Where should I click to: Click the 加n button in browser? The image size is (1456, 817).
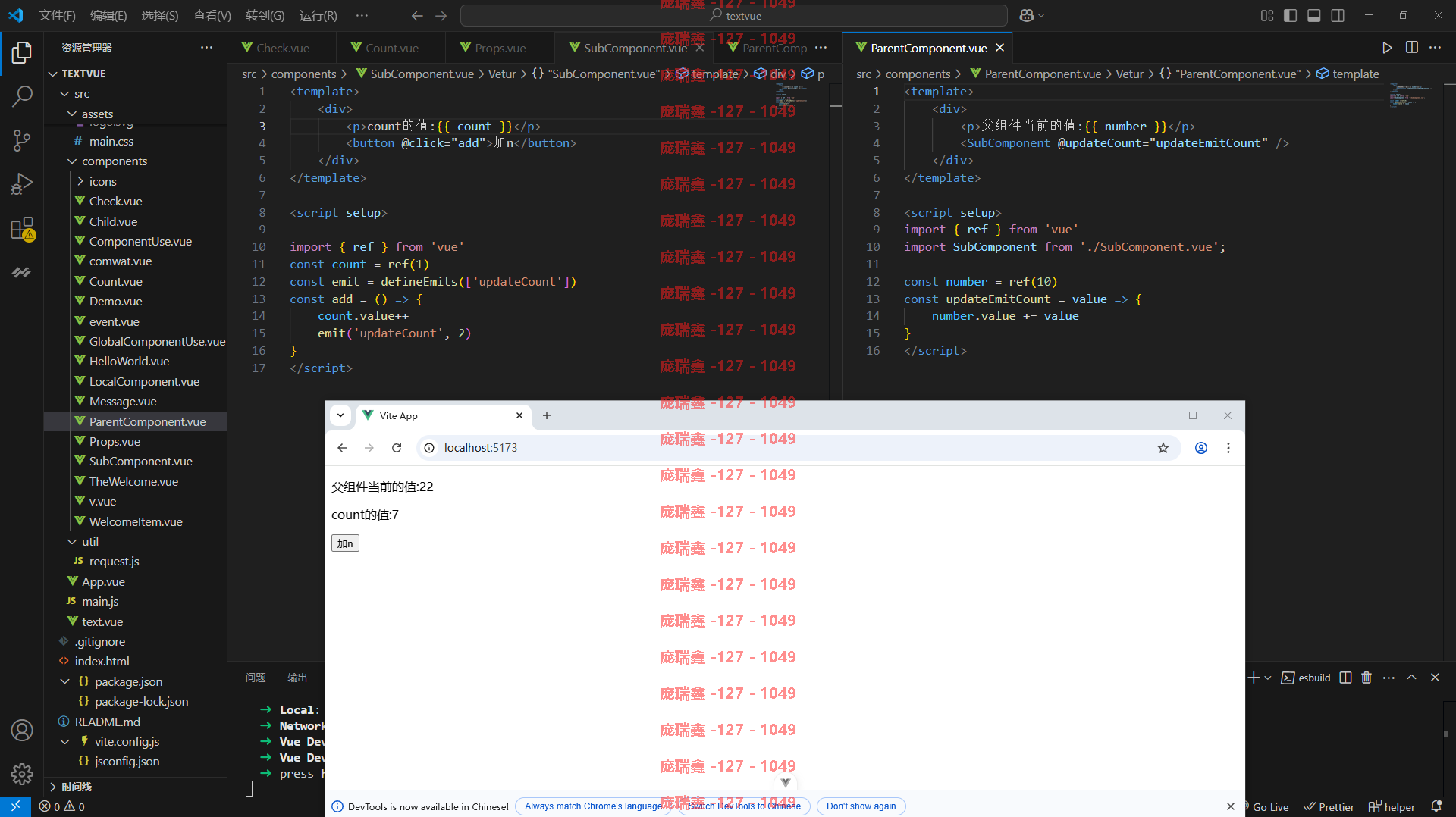(345, 543)
